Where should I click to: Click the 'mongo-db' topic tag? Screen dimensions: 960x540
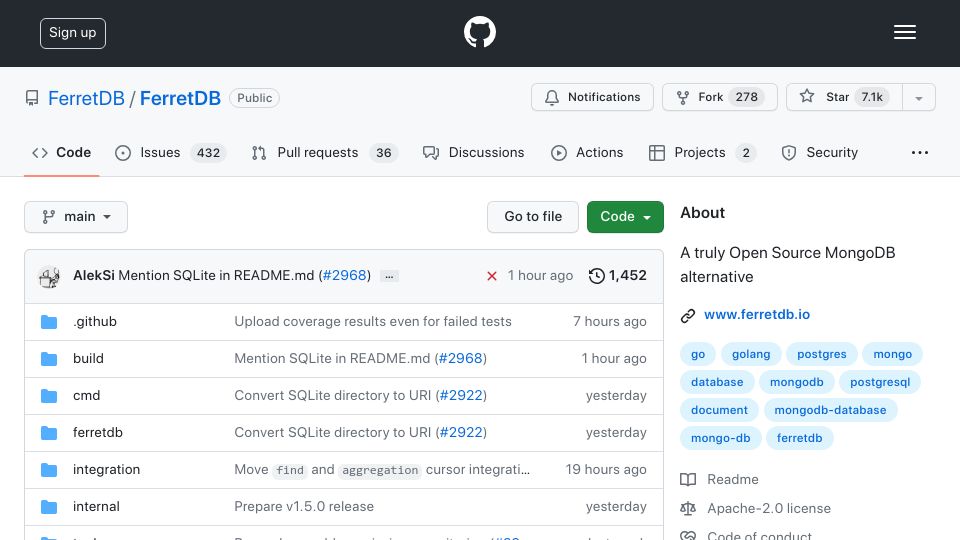721,438
